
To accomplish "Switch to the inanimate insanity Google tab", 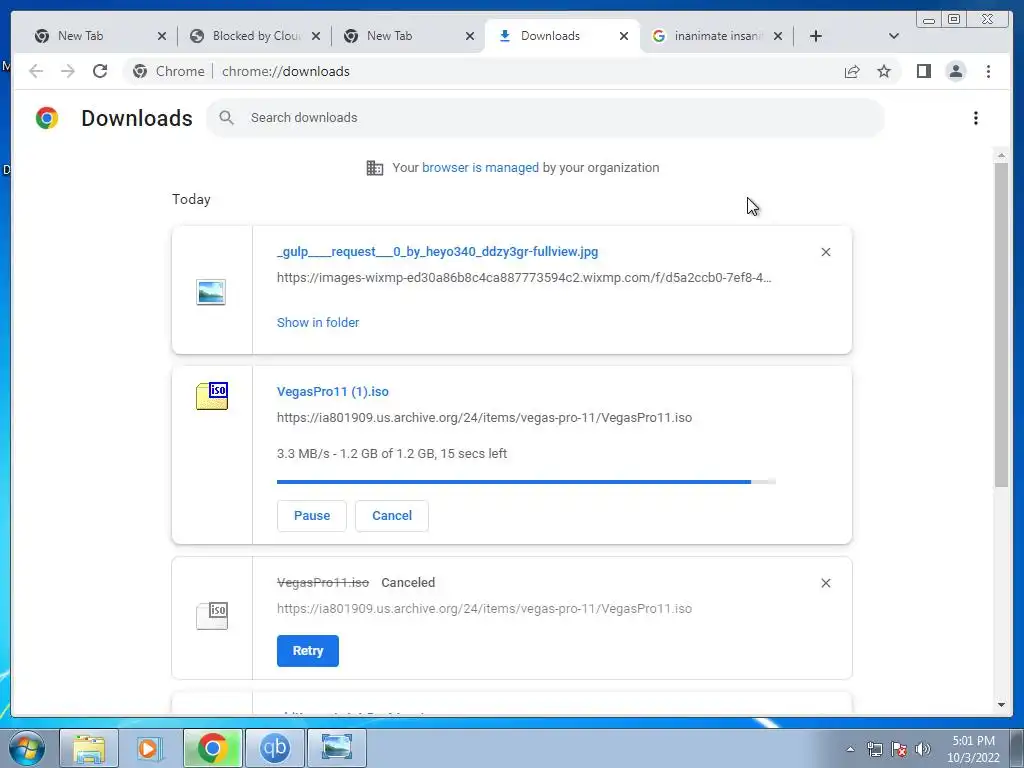I will pos(718,36).
